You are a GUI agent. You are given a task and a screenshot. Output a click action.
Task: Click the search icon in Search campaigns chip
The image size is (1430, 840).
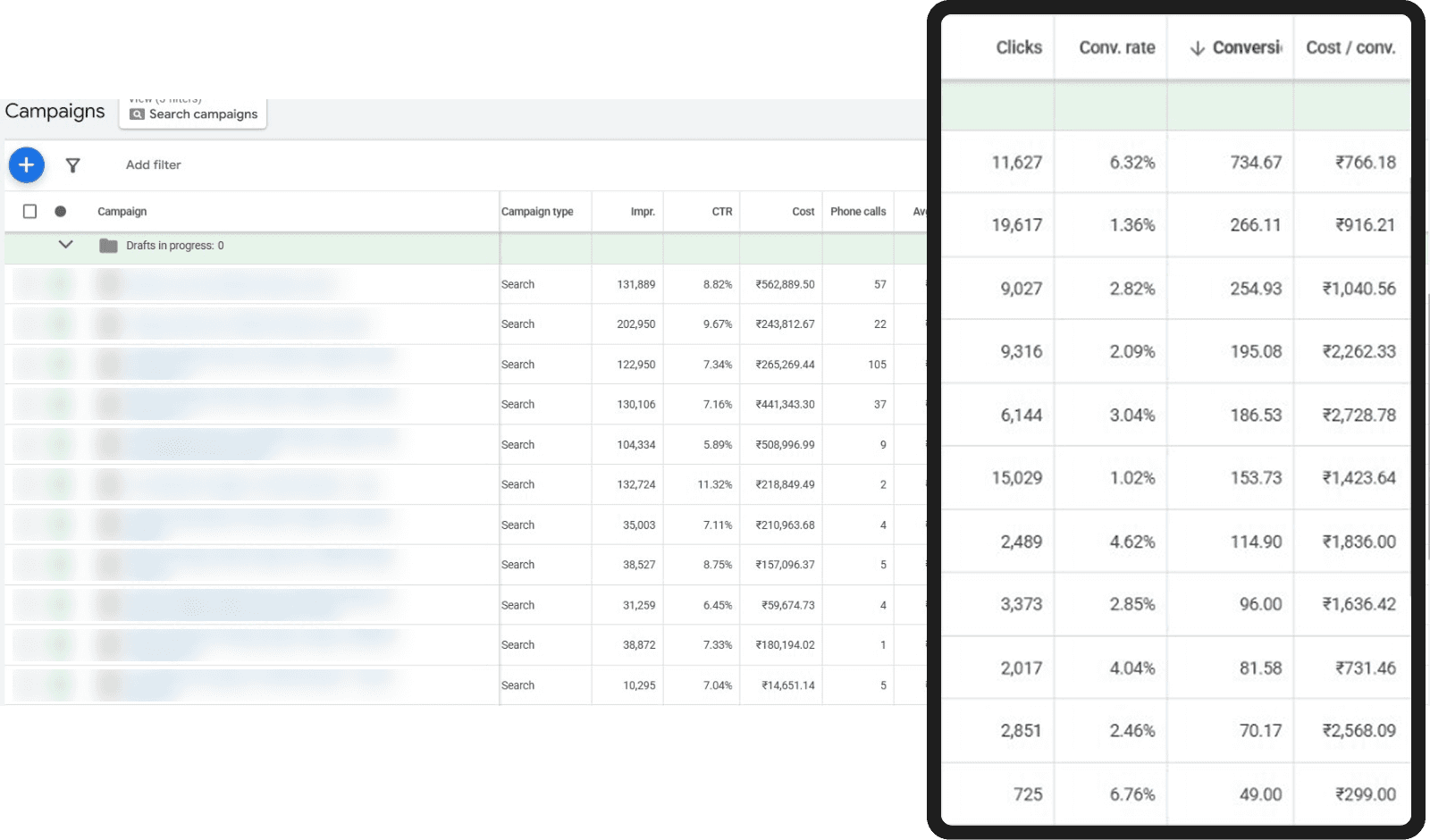pos(137,114)
